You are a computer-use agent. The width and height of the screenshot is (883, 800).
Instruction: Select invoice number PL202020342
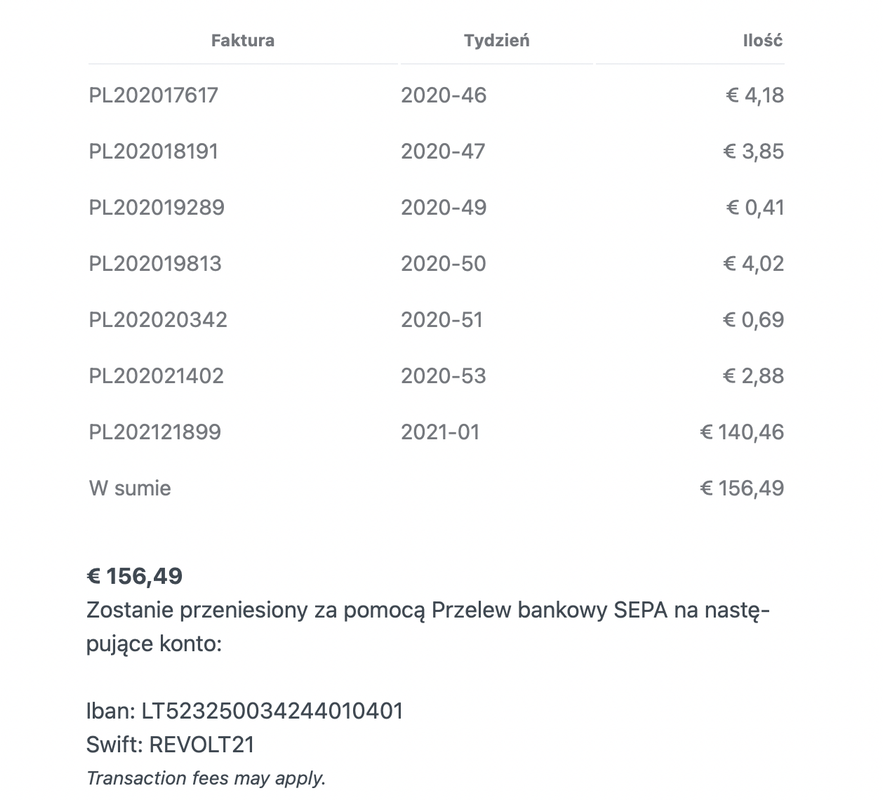coord(158,320)
